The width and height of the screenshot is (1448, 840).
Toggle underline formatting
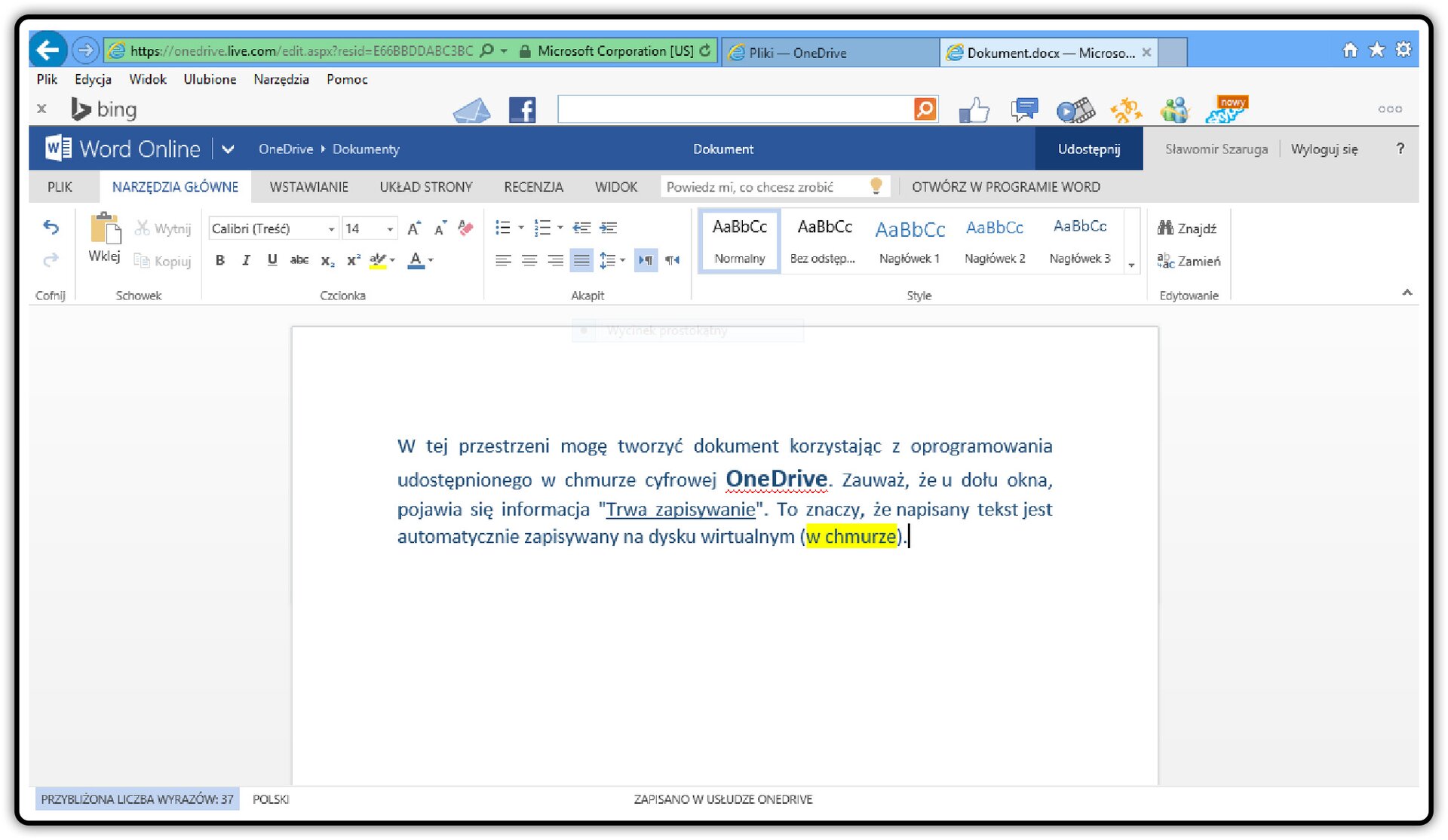(272, 260)
